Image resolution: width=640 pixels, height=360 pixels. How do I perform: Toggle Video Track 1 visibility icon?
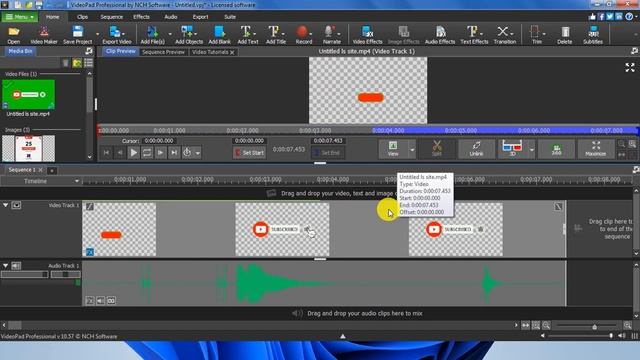coord(16,205)
